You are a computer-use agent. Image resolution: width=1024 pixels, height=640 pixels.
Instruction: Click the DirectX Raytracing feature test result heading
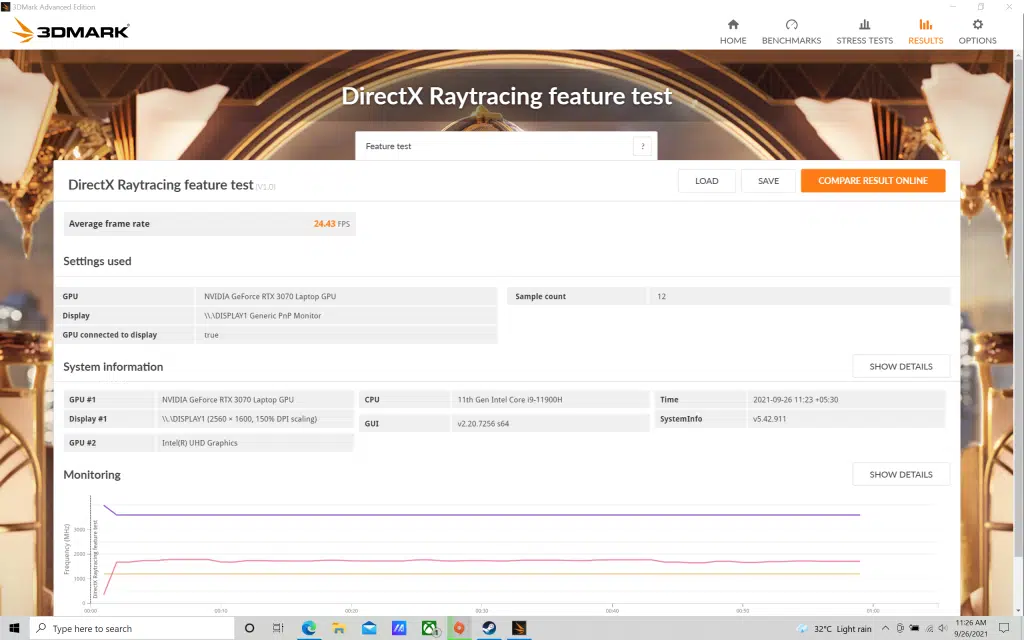tap(161, 185)
